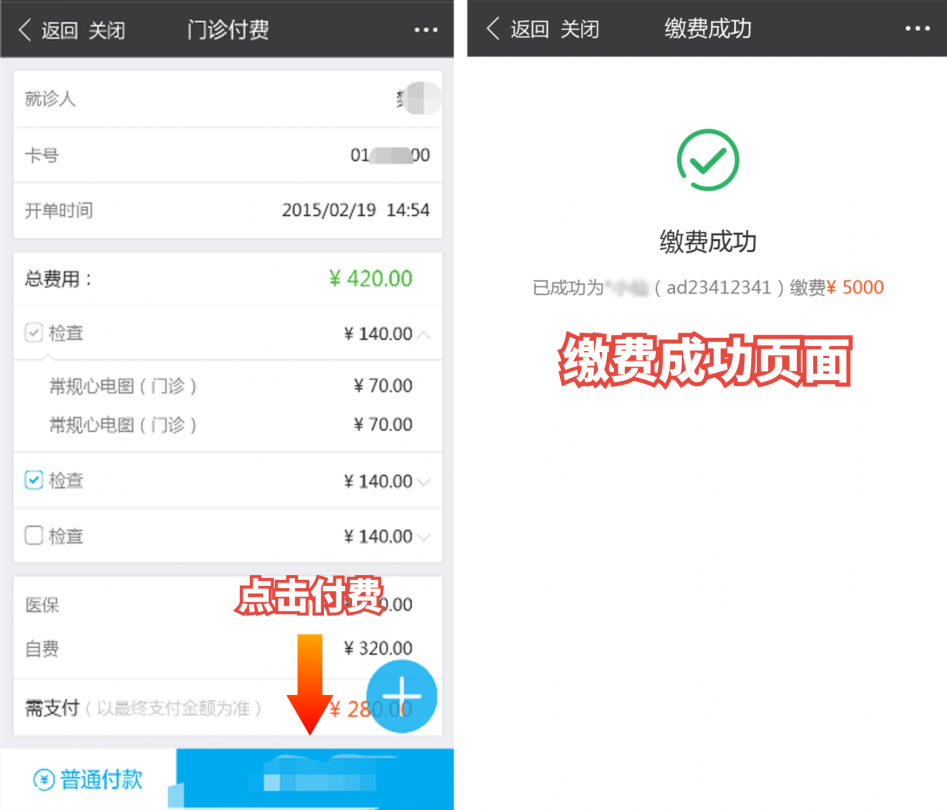
Task: Tap the green success checkmark icon
Action: (708, 160)
